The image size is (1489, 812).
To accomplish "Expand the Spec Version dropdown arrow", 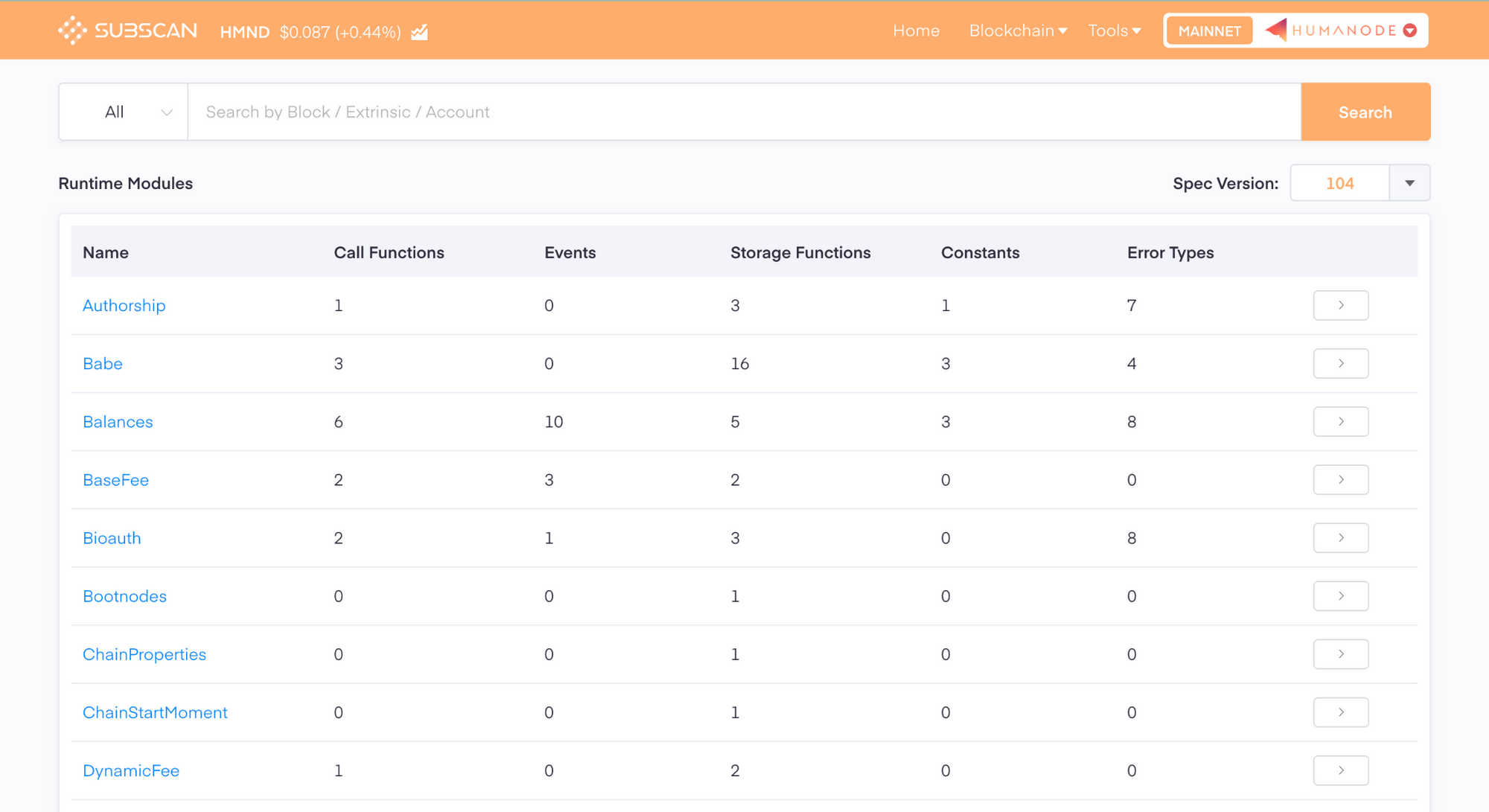I will coord(1409,183).
